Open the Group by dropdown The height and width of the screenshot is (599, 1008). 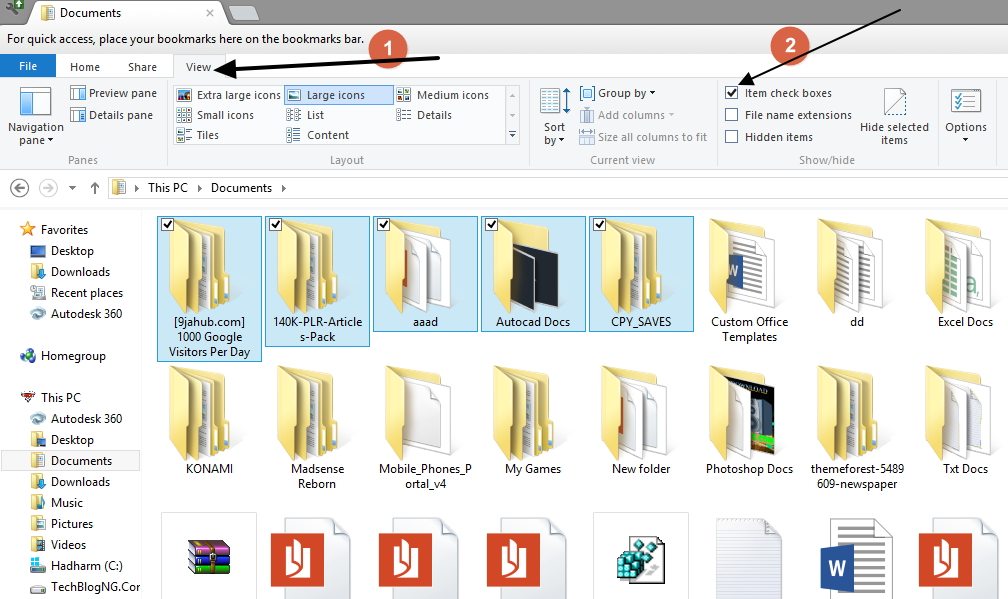tap(618, 93)
